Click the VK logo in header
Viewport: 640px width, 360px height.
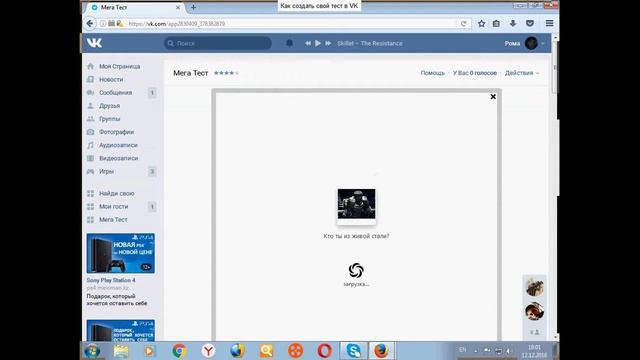click(94, 43)
